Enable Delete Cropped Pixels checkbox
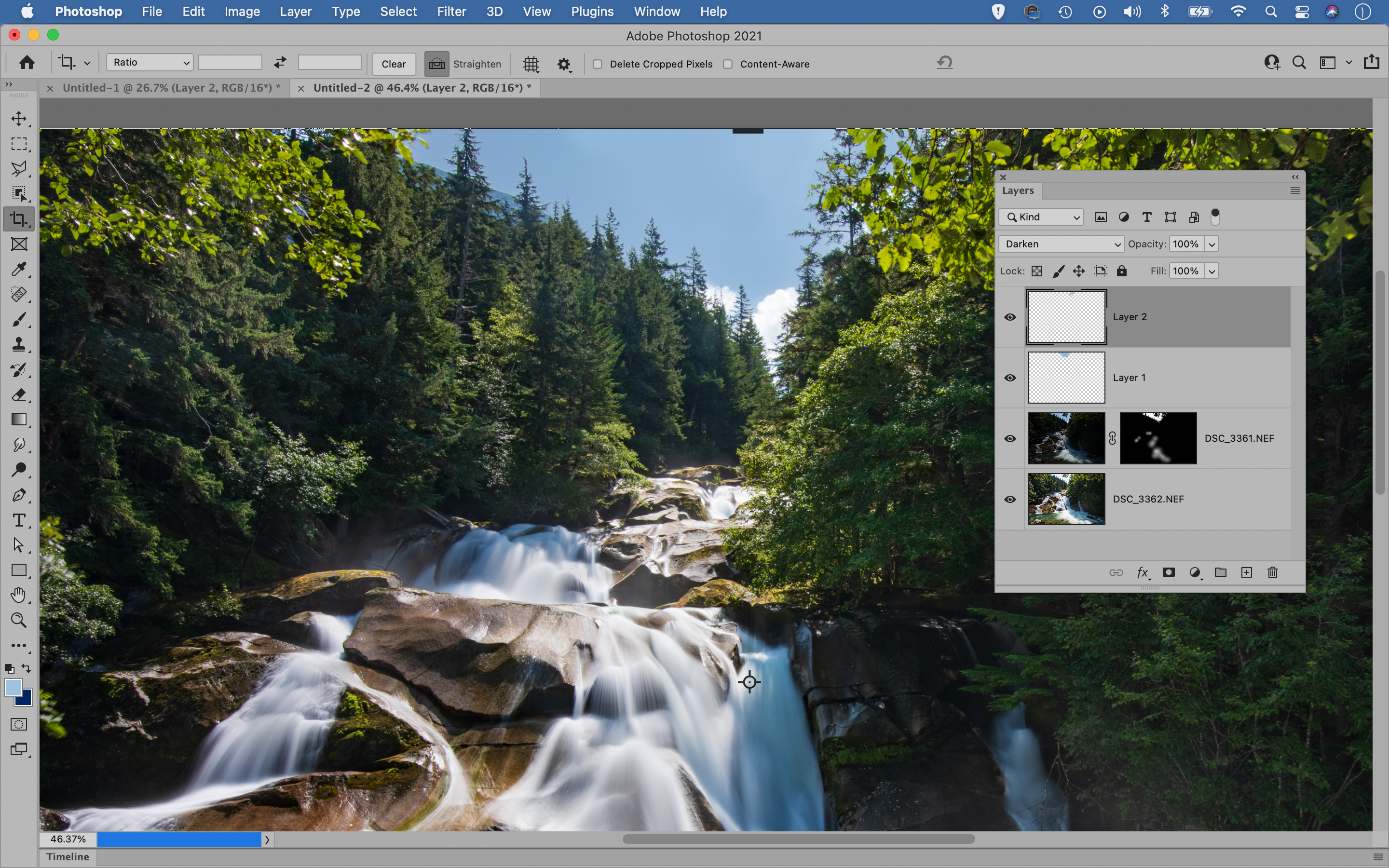Viewport: 1389px width, 868px height. click(x=598, y=64)
